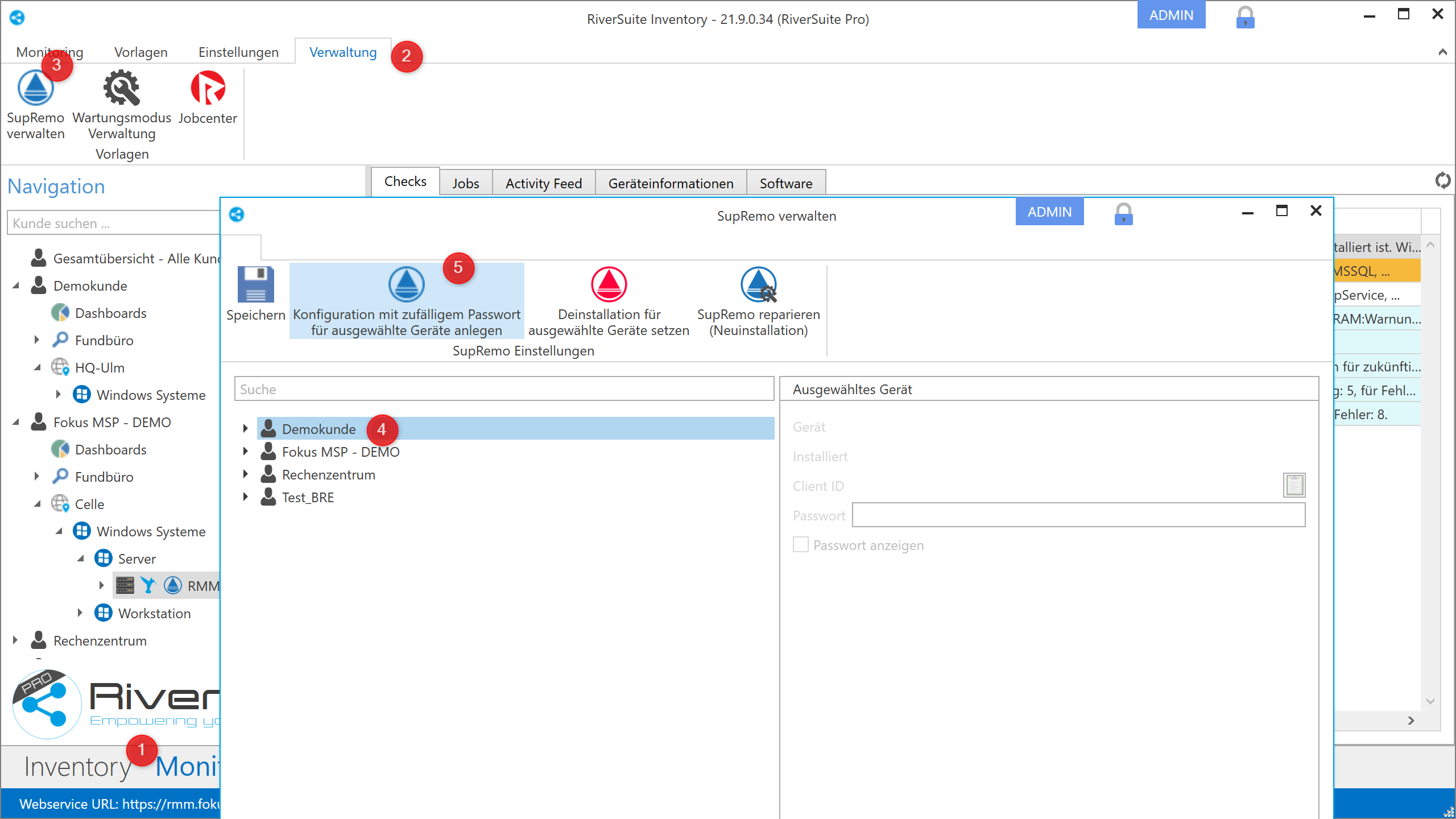
Task: Create configuration with random password for devices
Action: [406, 301]
